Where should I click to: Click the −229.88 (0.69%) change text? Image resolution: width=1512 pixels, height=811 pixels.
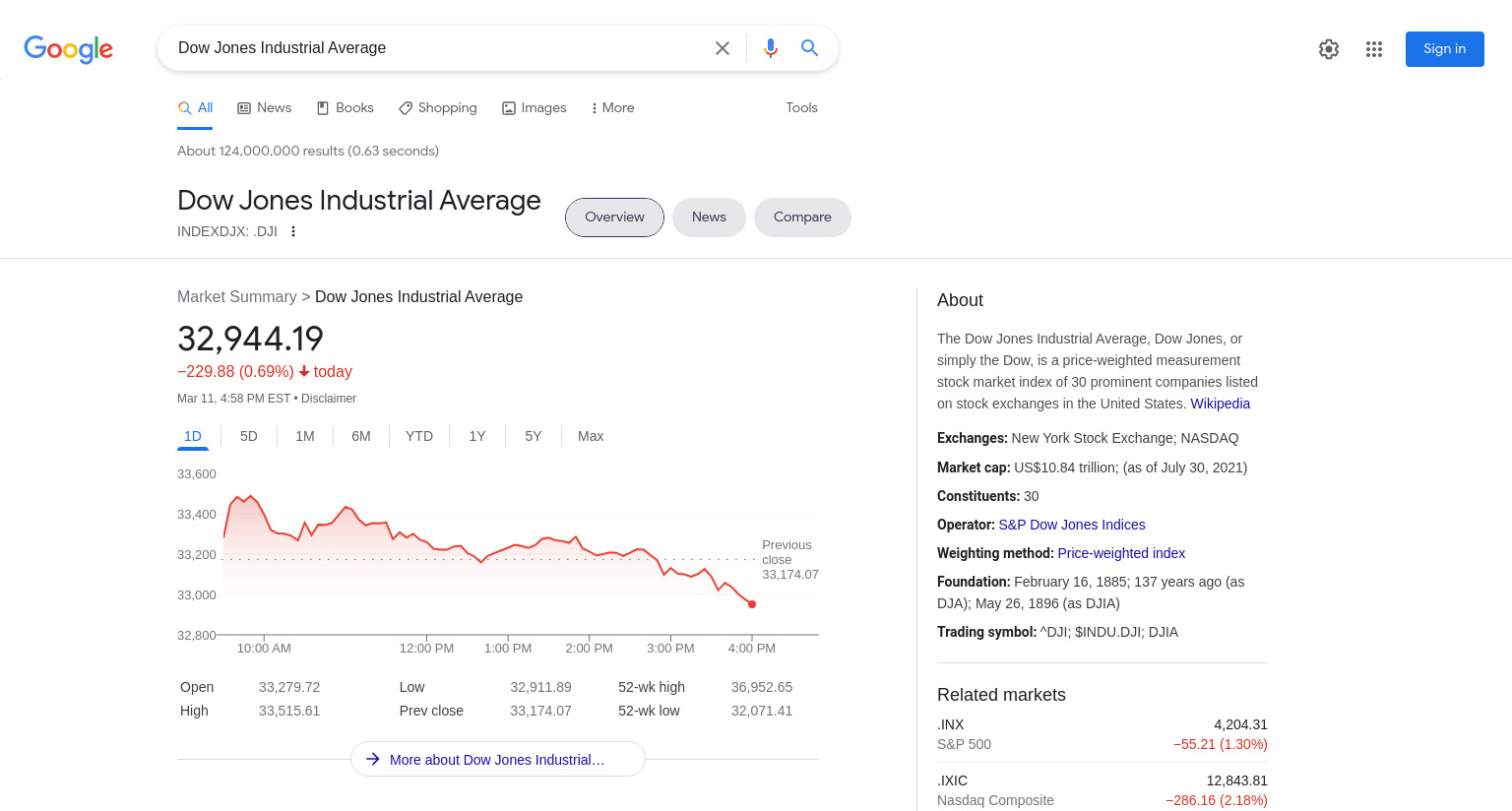click(235, 372)
